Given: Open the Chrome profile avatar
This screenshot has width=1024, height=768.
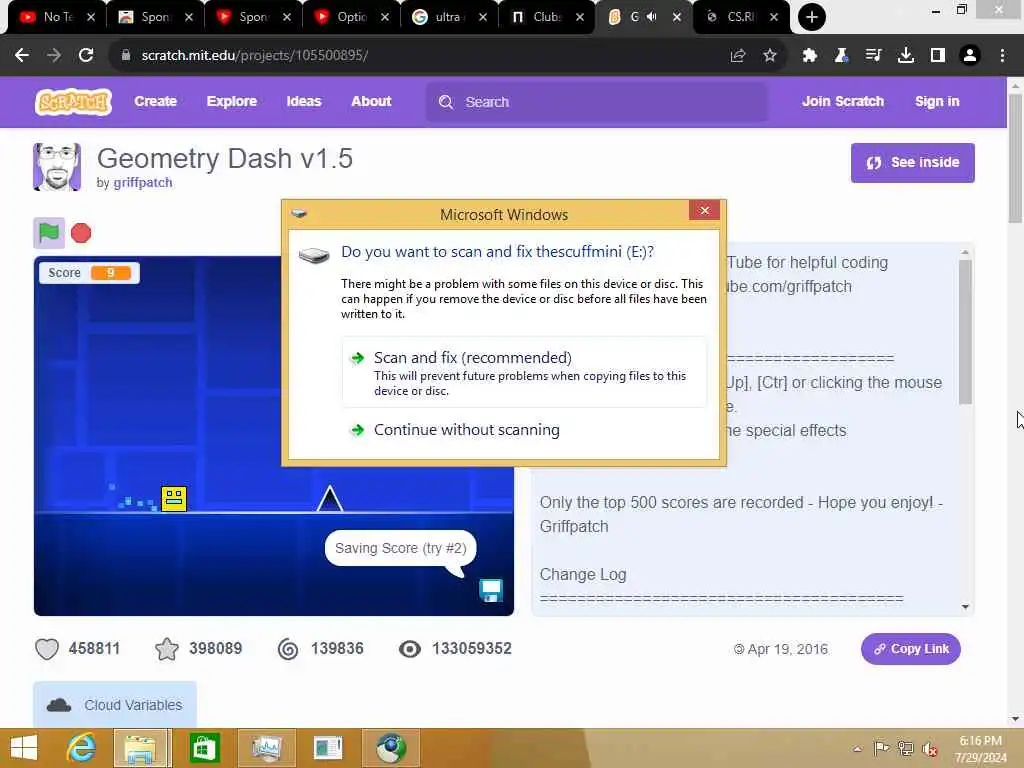Looking at the screenshot, I should 970,56.
